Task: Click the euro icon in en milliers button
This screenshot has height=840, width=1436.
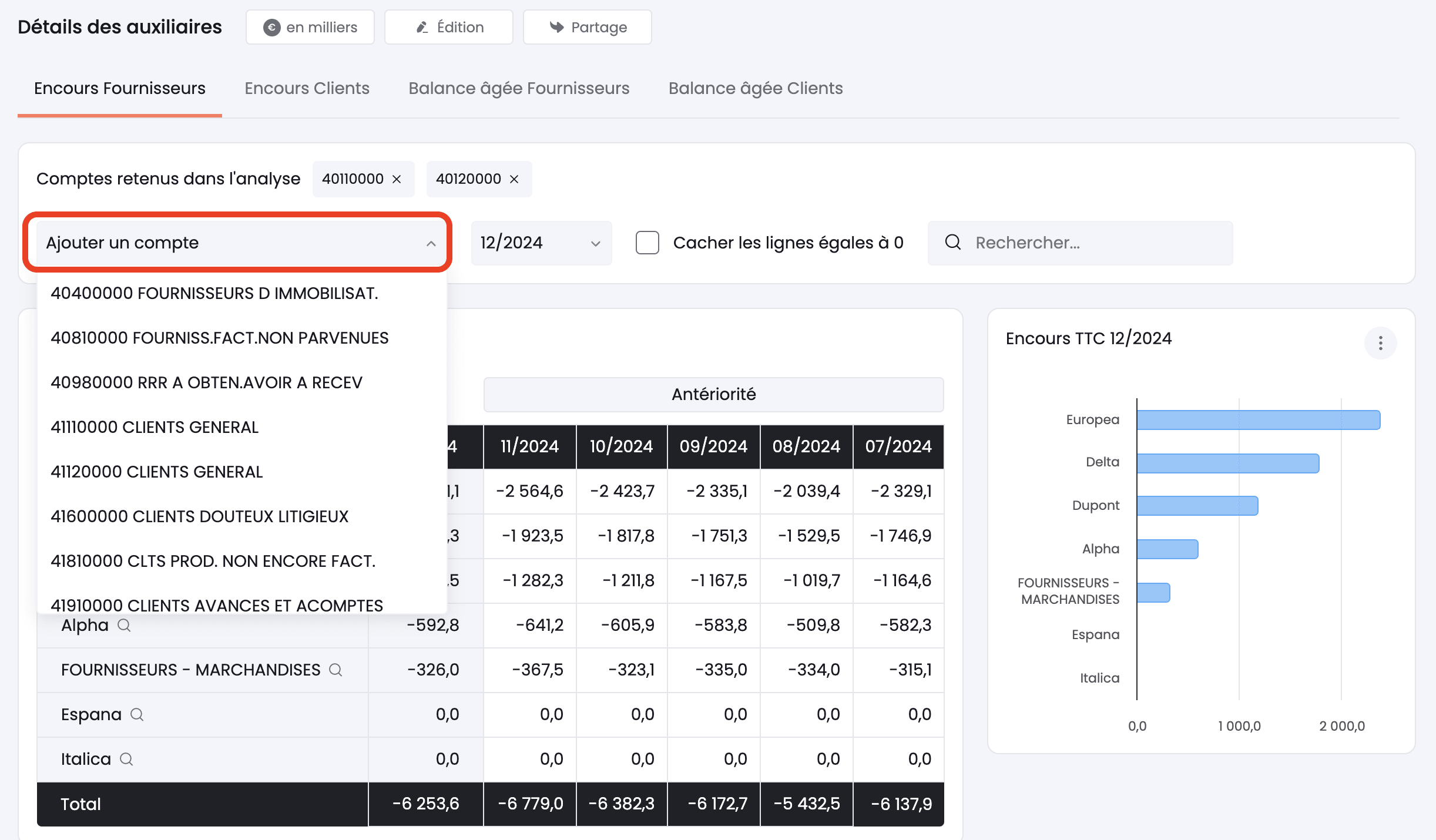Action: [271, 28]
